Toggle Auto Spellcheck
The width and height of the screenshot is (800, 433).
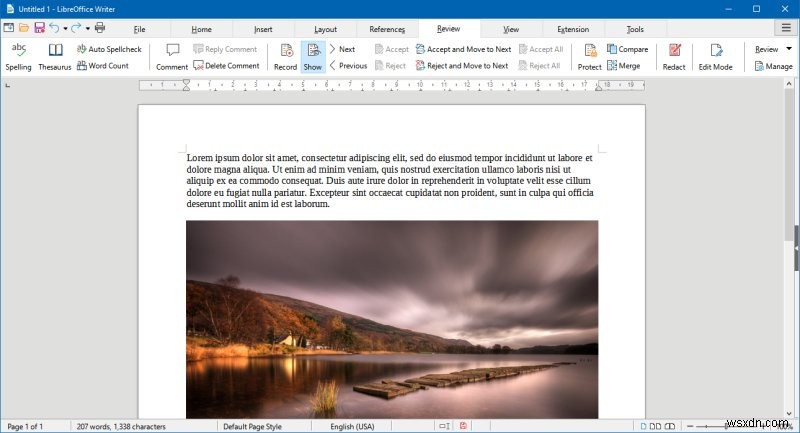pos(109,49)
